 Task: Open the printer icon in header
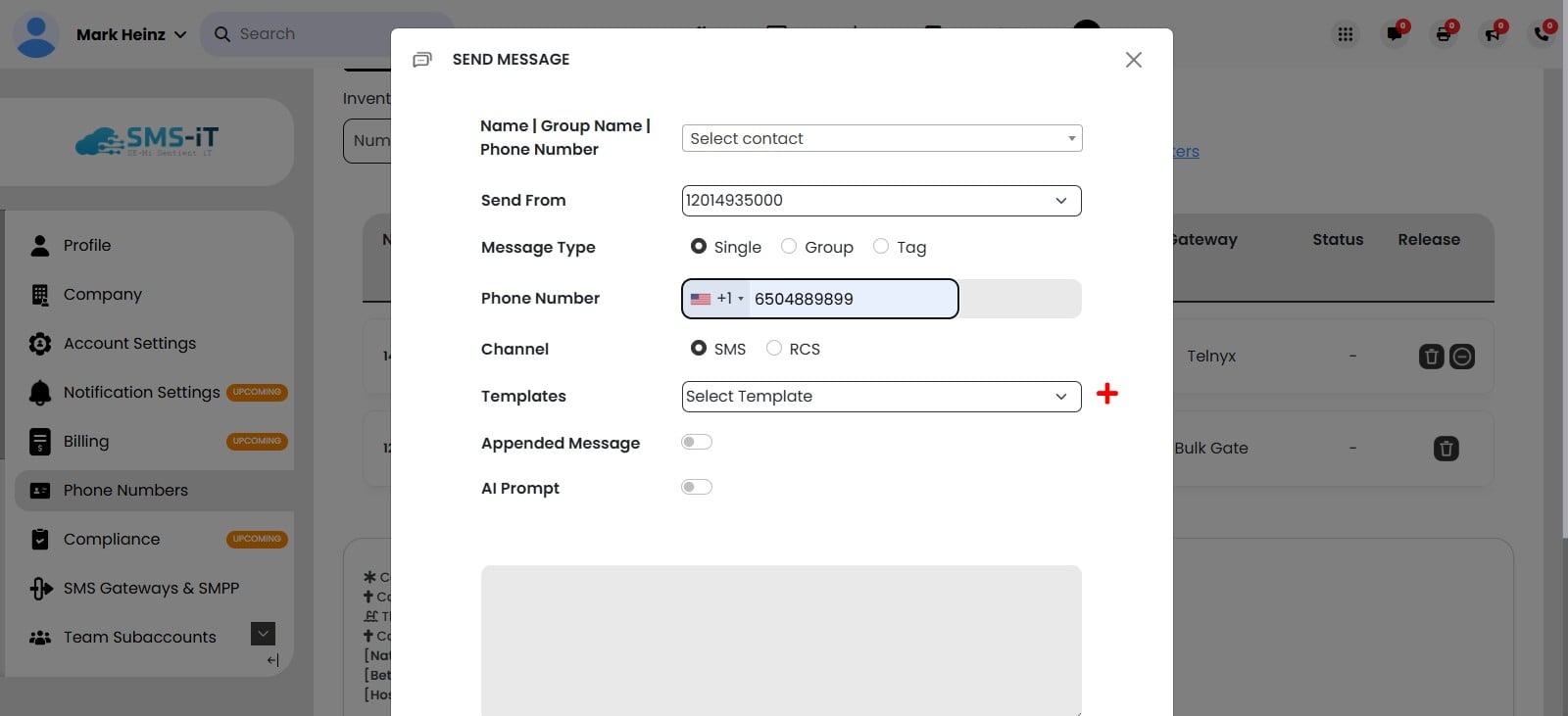pos(1444,34)
